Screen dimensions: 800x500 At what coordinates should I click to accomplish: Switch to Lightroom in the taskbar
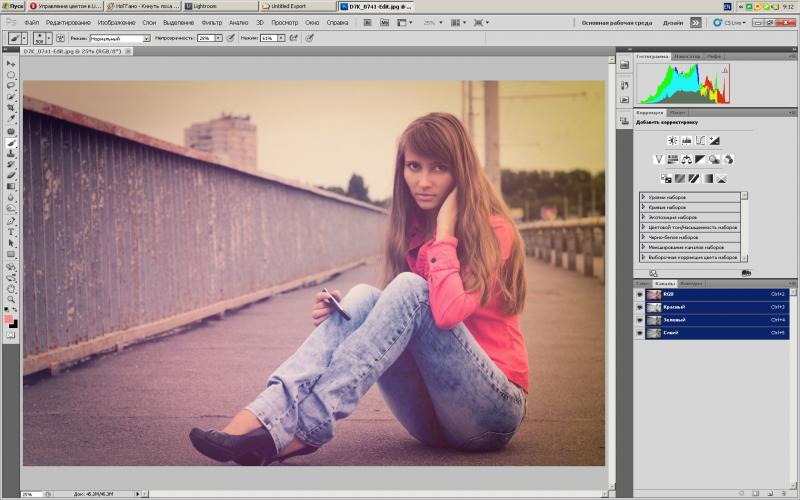(x=220, y=6)
